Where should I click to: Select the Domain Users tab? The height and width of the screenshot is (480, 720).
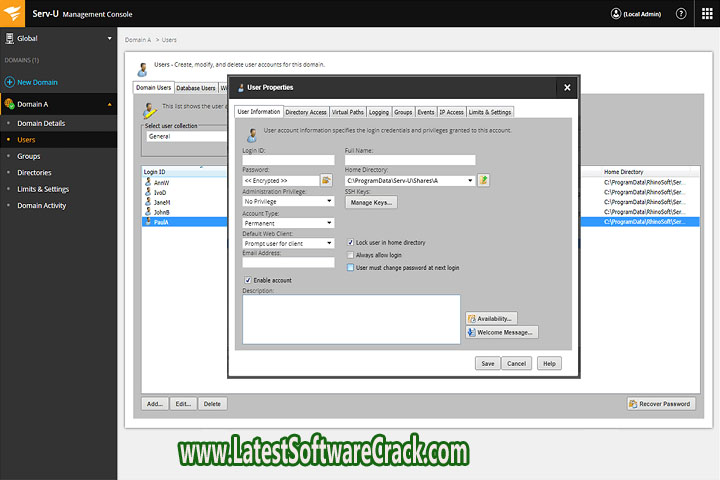153,87
